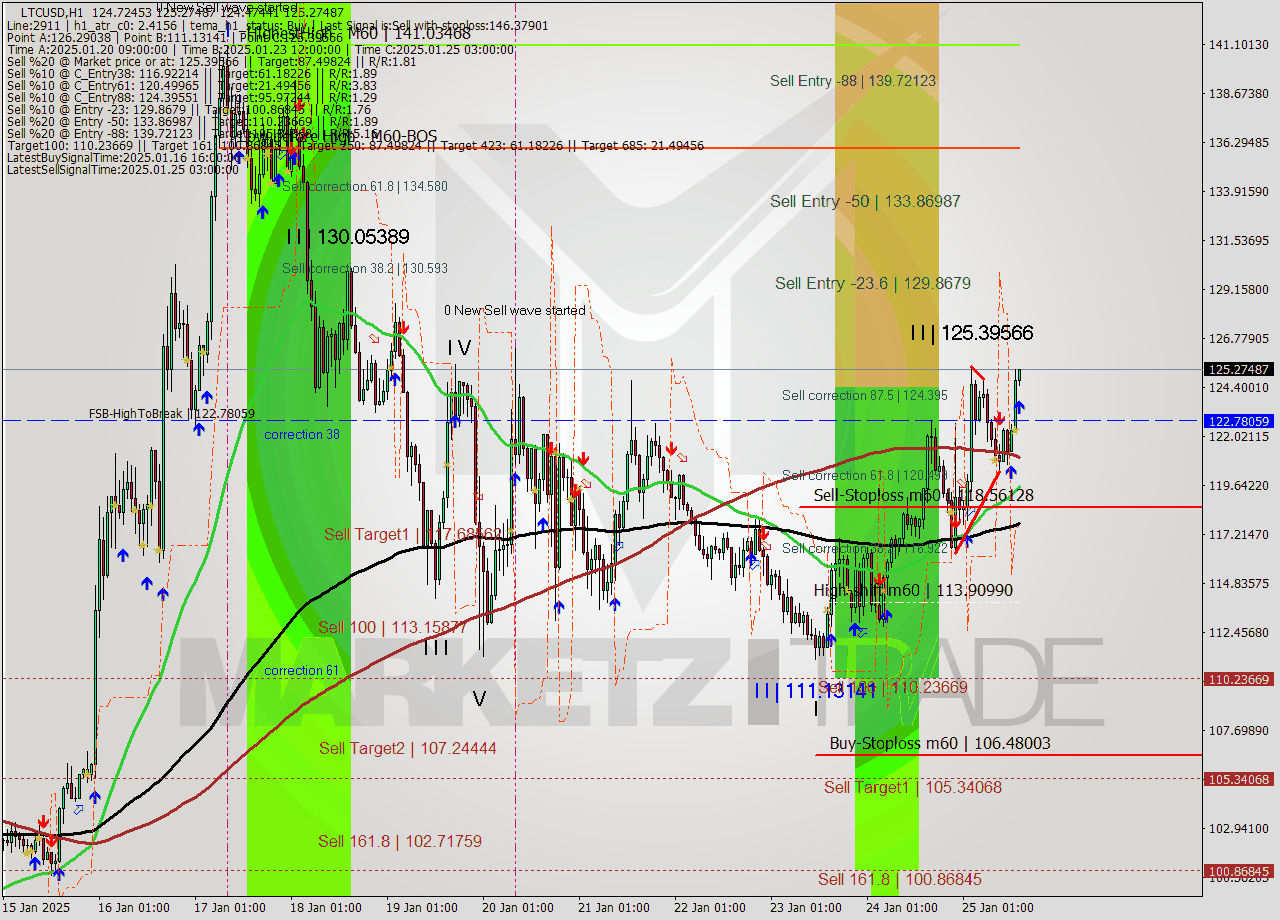Select the blue 'I I | 111.13141' label

815,690
